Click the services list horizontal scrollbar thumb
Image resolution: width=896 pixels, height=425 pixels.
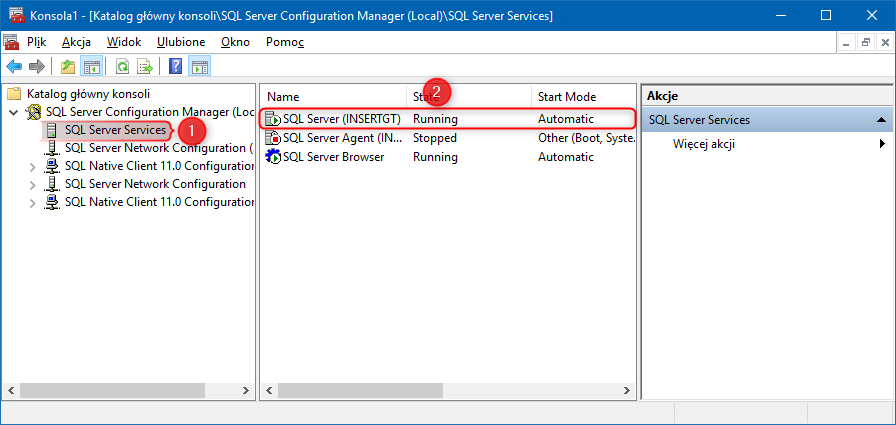pos(360,391)
